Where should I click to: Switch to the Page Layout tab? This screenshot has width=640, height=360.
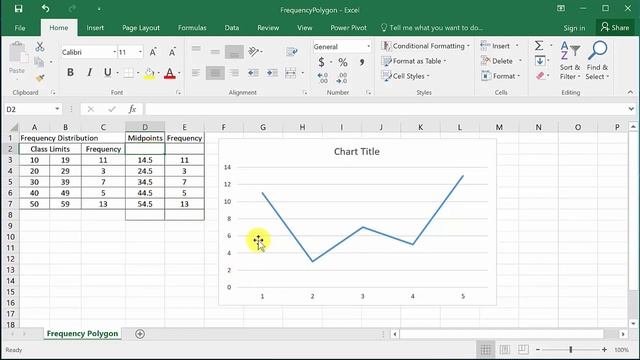click(x=141, y=28)
